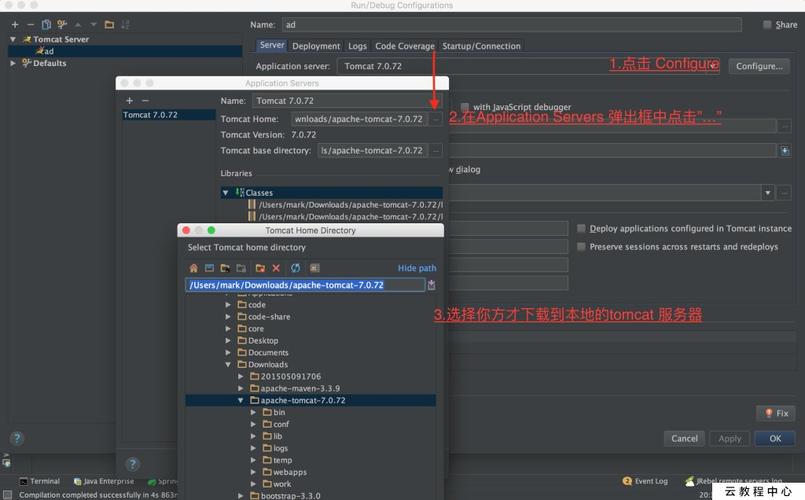The image size is (805, 500).
Task: Switch to the Code Coverage tab
Action: (405, 46)
